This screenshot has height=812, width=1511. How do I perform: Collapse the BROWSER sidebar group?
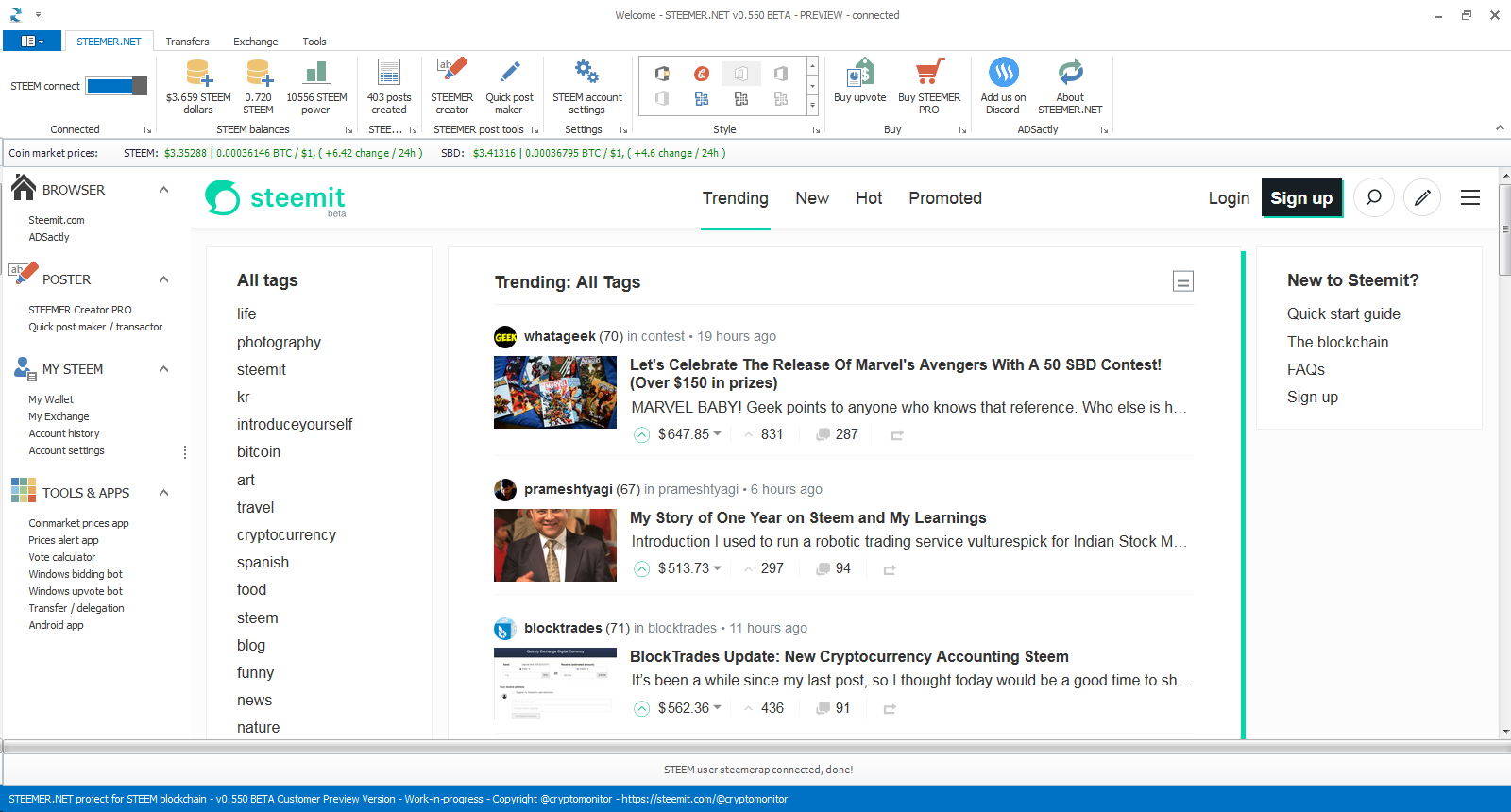tap(163, 190)
